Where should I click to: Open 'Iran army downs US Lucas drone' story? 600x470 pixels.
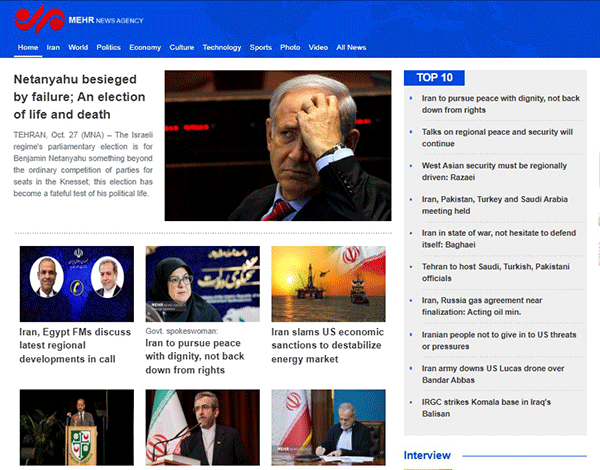[x=493, y=374]
